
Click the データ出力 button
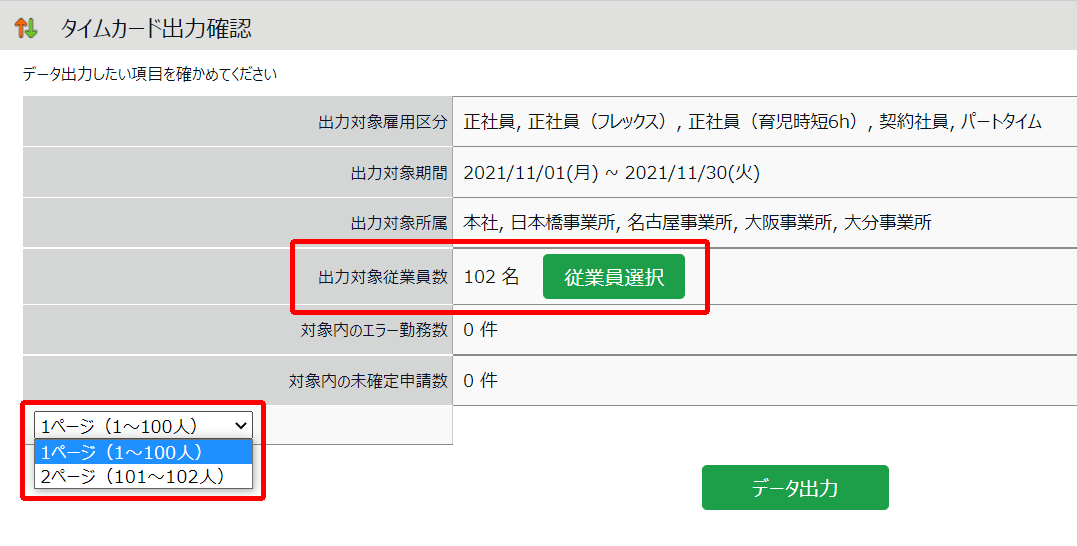(794, 488)
